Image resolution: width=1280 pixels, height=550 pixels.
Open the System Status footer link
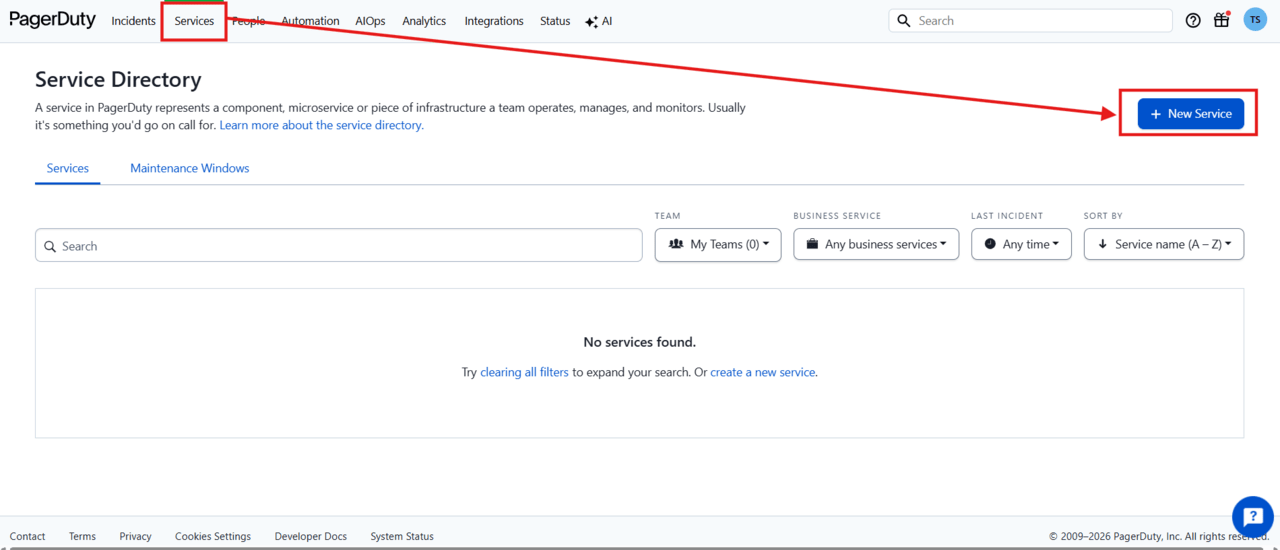[402, 536]
